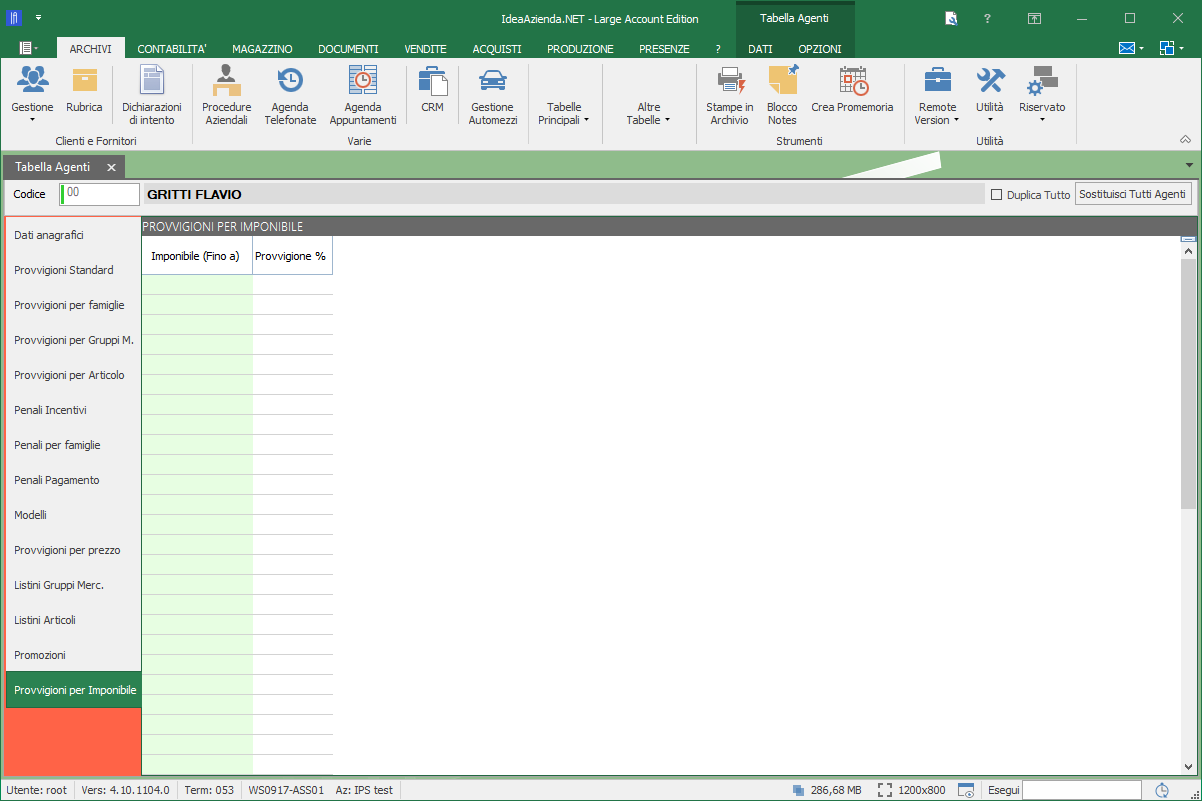This screenshot has height=801, width=1202.
Task: Open Provvigioni Standard section
Action: [x=73, y=270]
